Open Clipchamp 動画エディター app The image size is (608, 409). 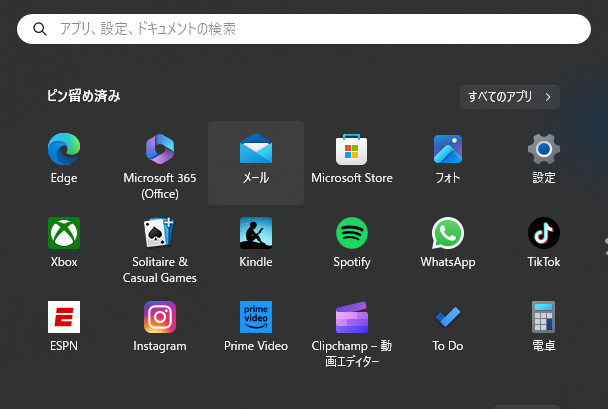352,317
